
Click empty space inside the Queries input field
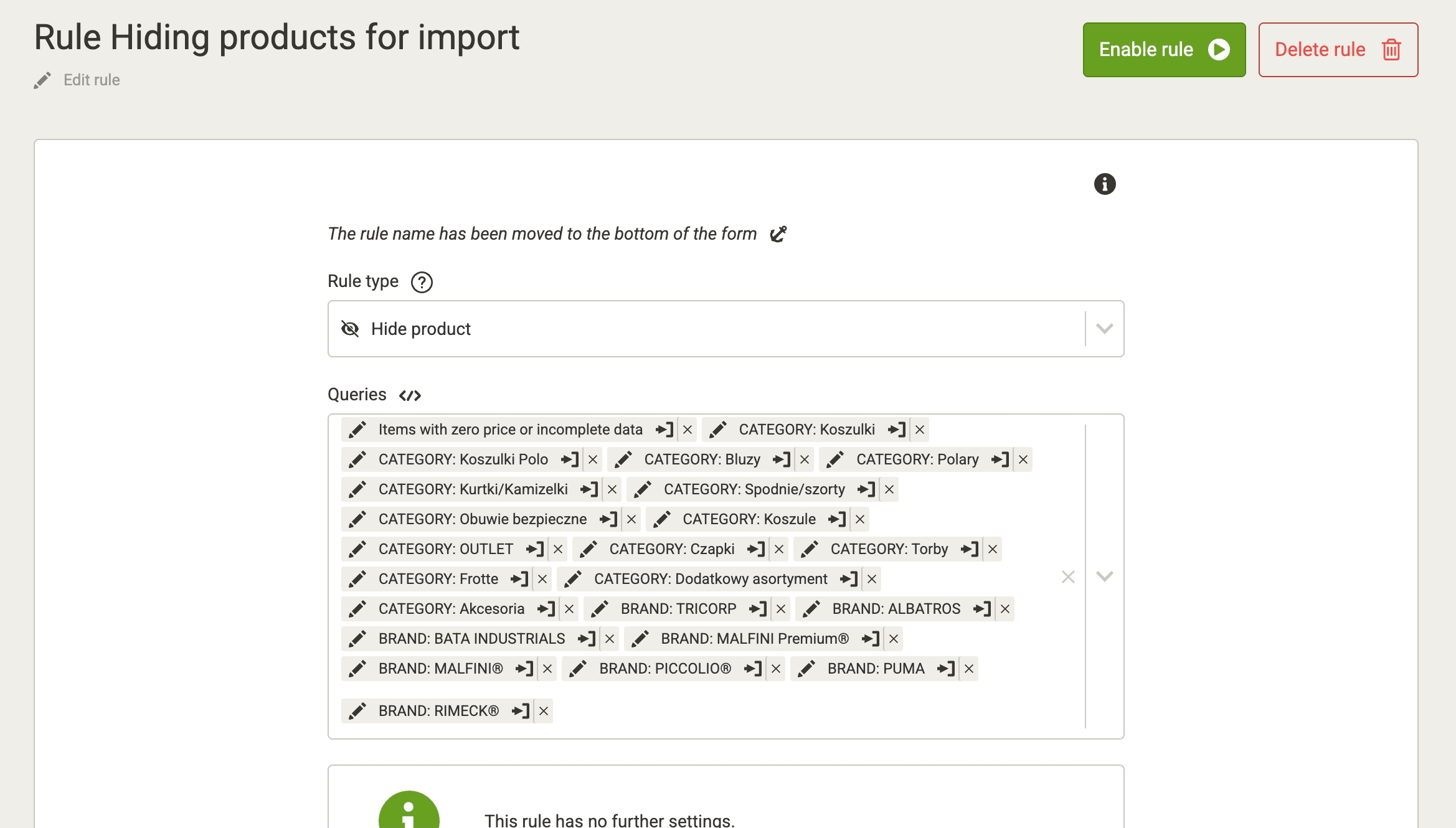(x=810, y=711)
